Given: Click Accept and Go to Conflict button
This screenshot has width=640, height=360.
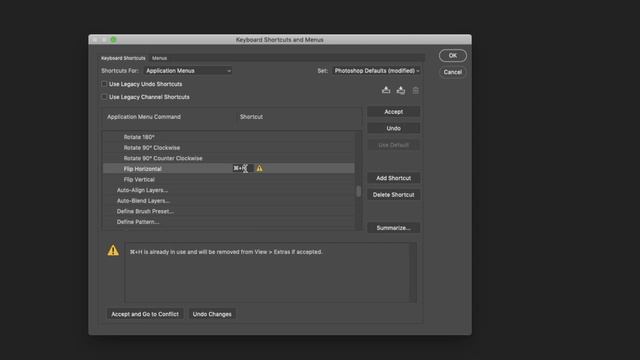Looking at the screenshot, I should coord(145,314).
